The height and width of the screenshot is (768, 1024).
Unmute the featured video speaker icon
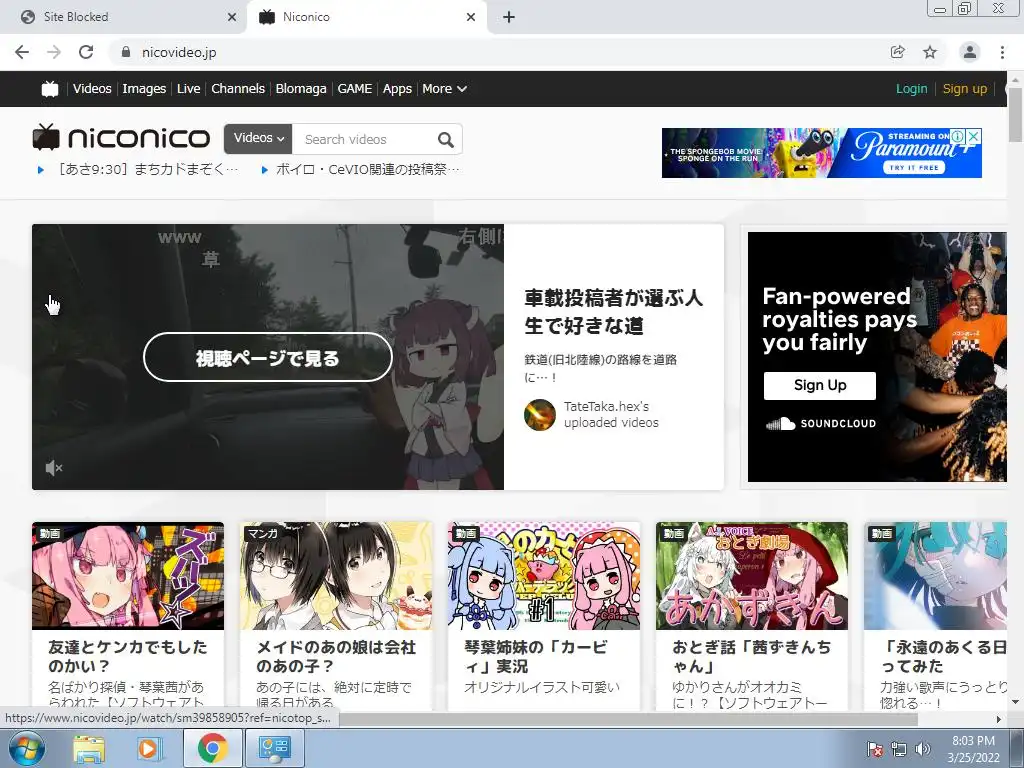pos(54,468)
